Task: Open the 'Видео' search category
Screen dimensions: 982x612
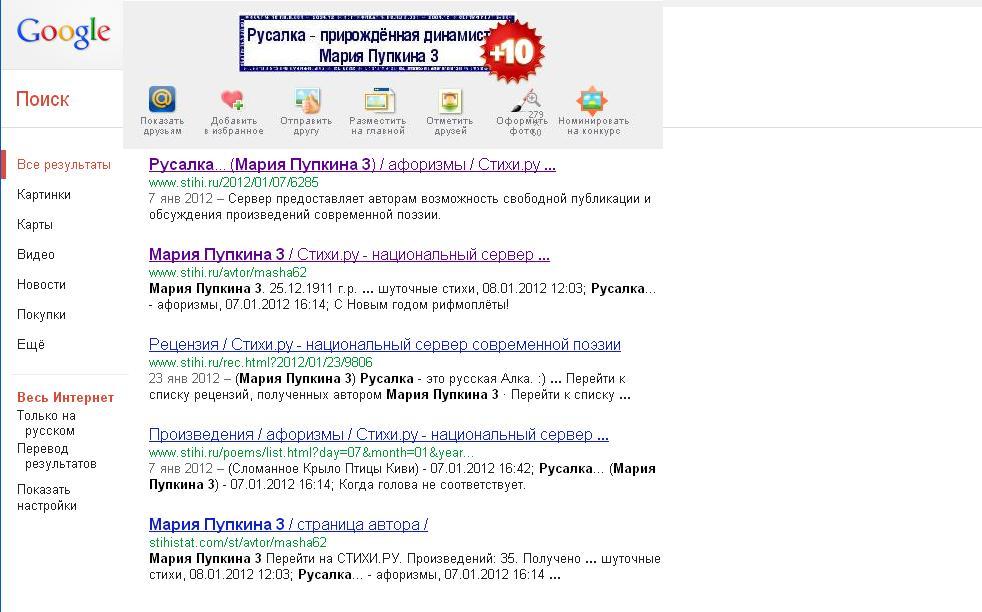Action: (36, 255)
